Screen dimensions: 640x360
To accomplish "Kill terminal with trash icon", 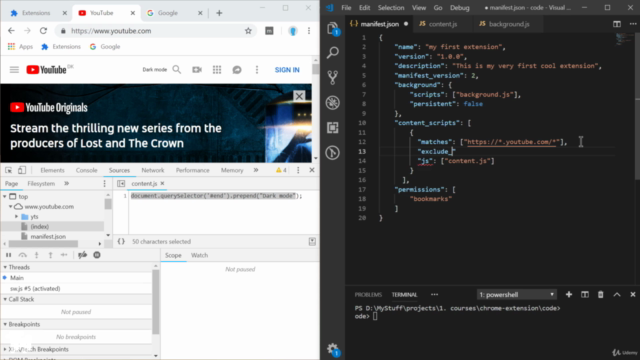I will coord(600,294).
